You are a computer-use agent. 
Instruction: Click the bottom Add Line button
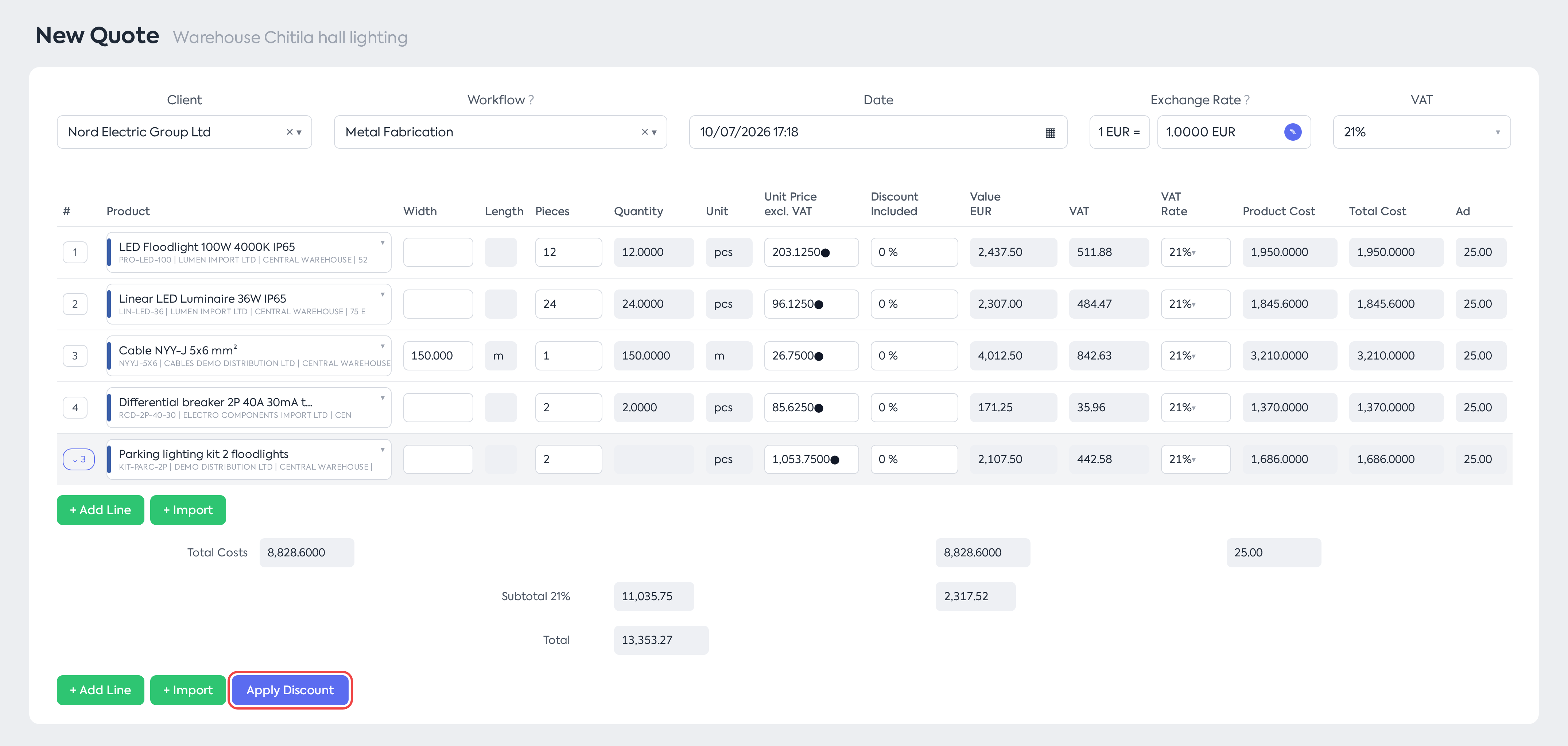click(x=100, y=690)
